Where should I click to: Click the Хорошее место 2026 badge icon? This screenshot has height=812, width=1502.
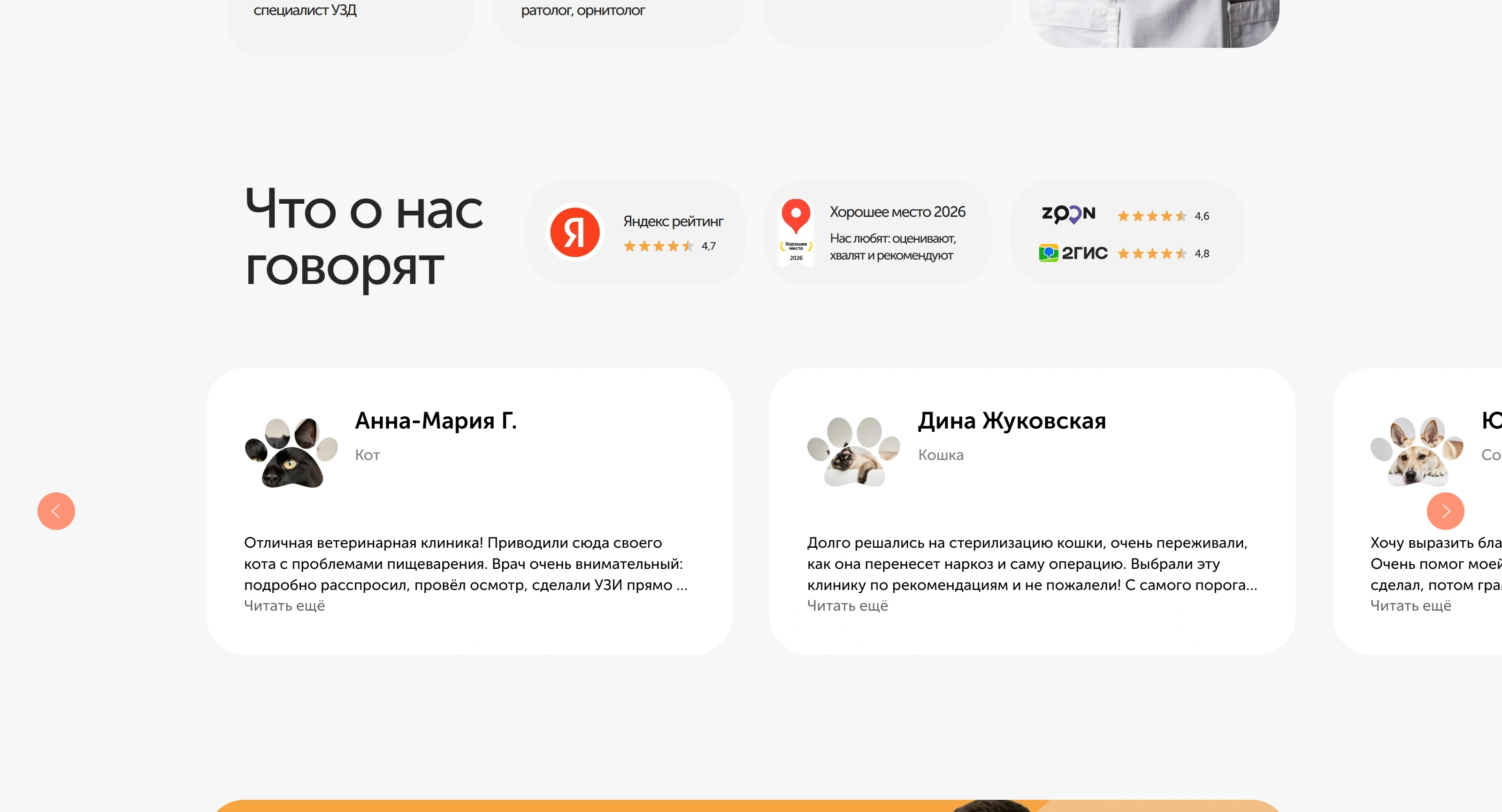[796, 232]
